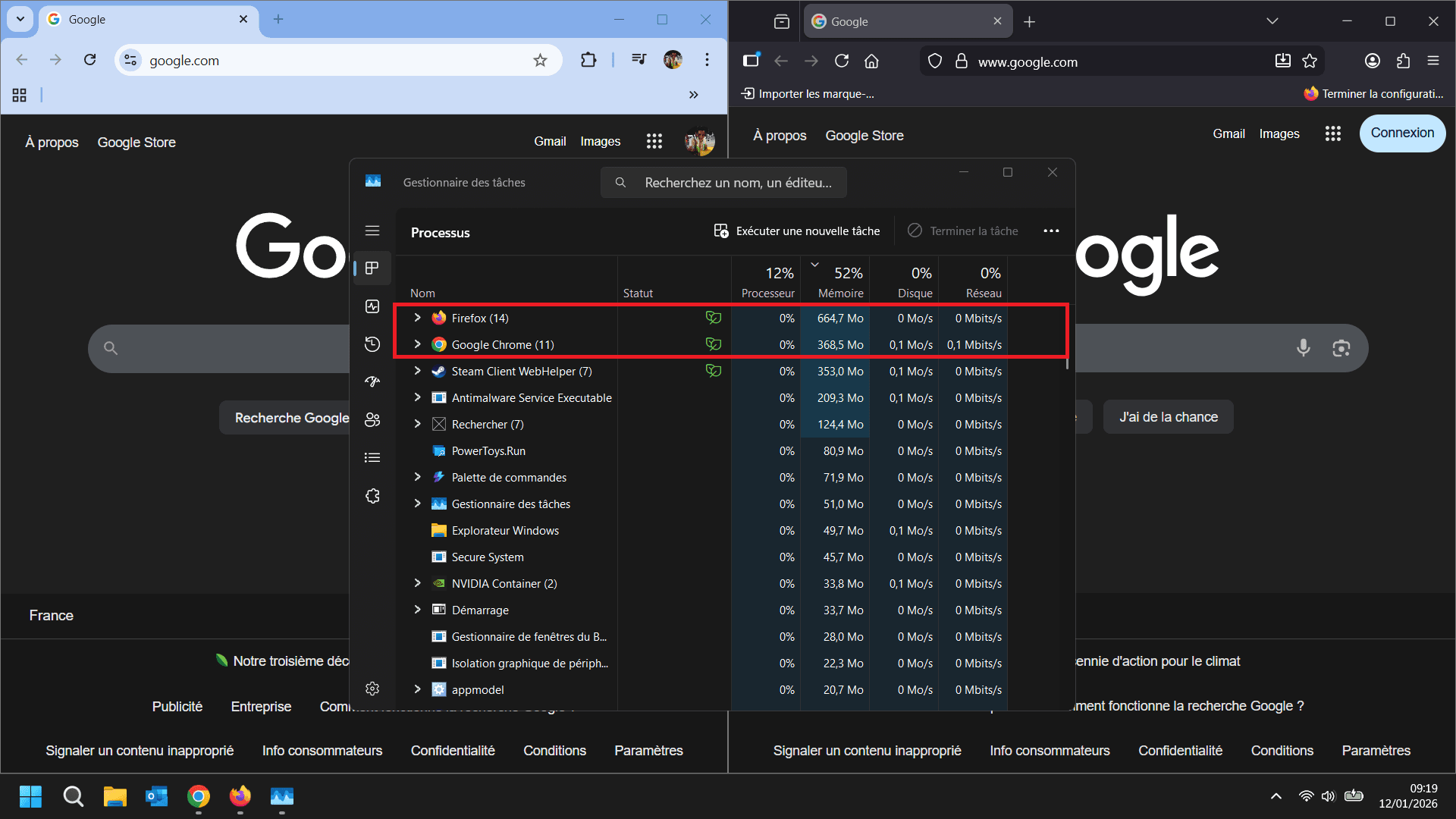Image resolution: width=1456 pixels, height=819 pixels.
Task: Select the Startup apps sidebar icon
Action: (x=372, y=381)
